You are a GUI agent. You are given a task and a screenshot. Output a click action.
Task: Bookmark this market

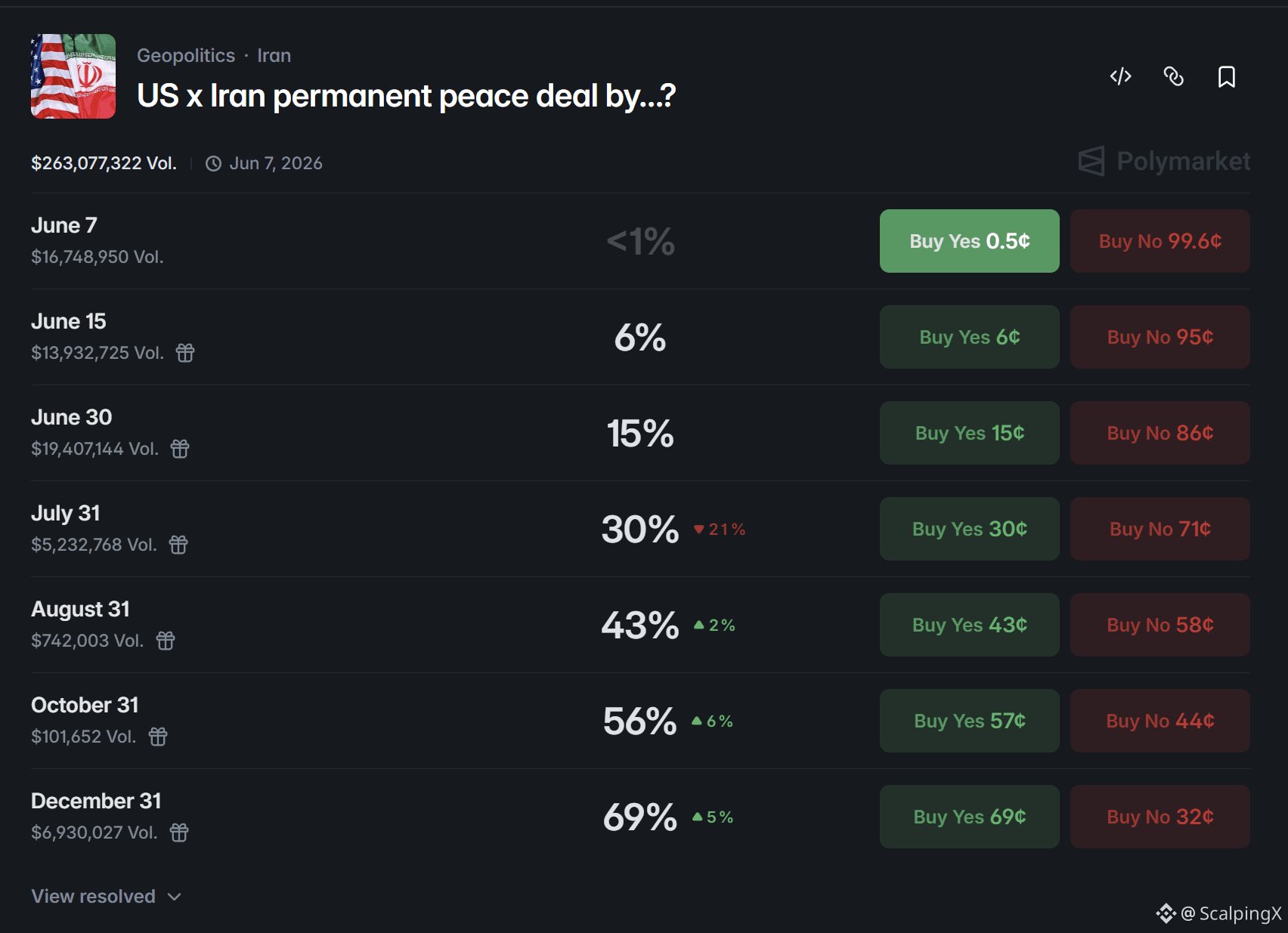1226,76
